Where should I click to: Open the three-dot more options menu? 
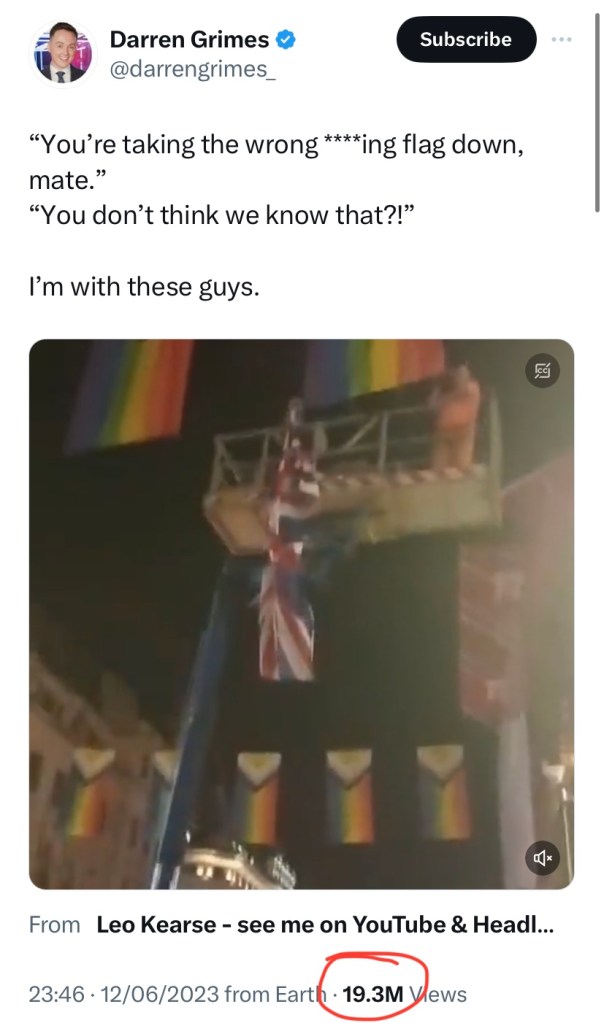tap(561, 39)
